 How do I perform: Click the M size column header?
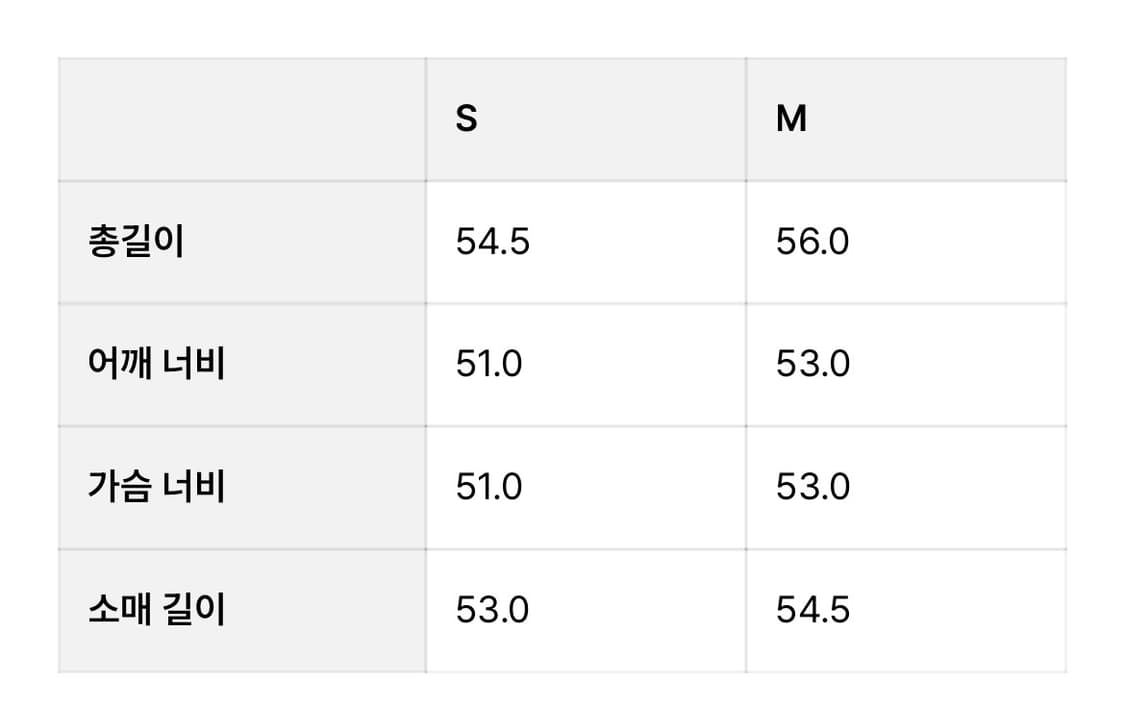[x=791, y=120]
